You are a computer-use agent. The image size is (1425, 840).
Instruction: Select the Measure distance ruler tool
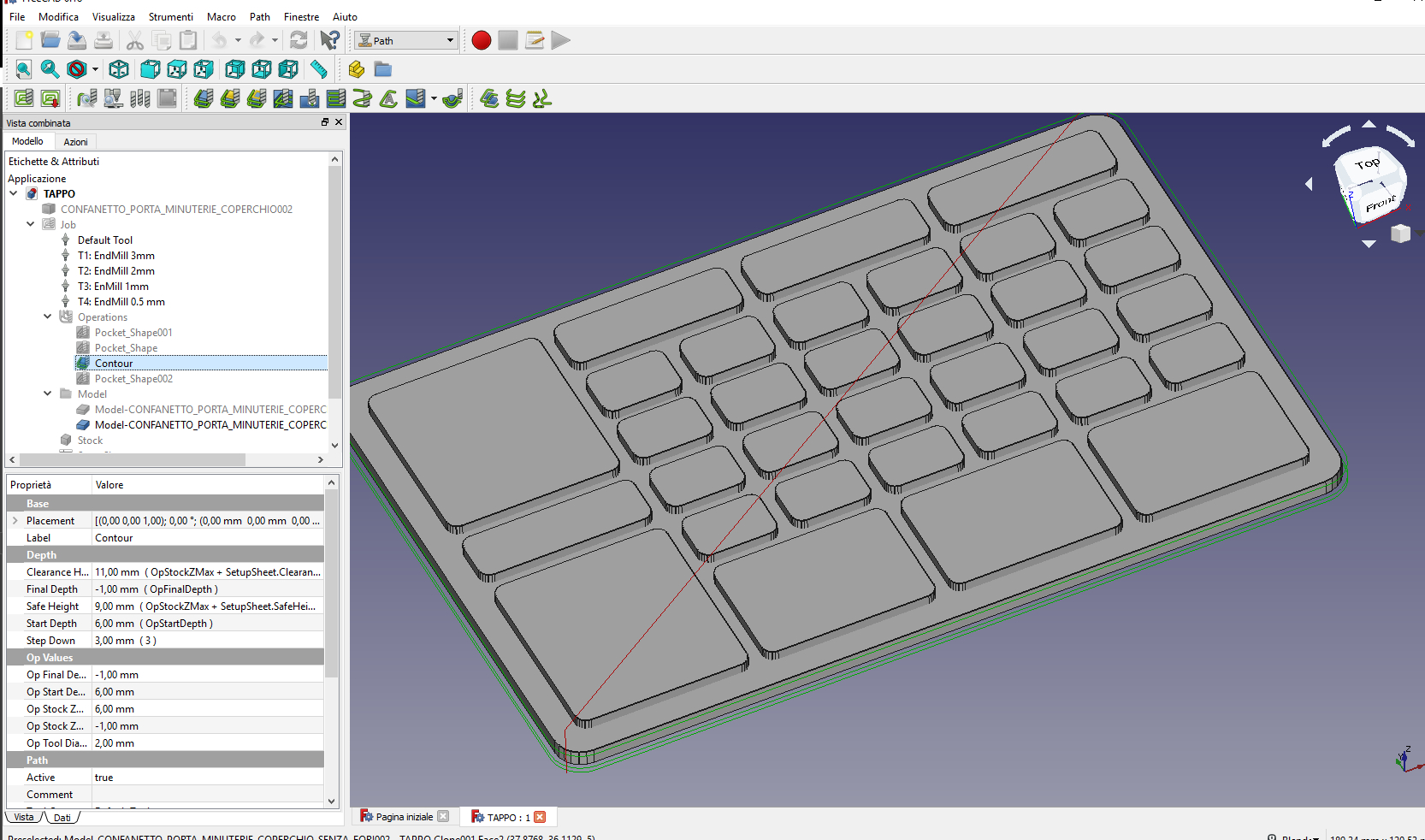[318, 69]
